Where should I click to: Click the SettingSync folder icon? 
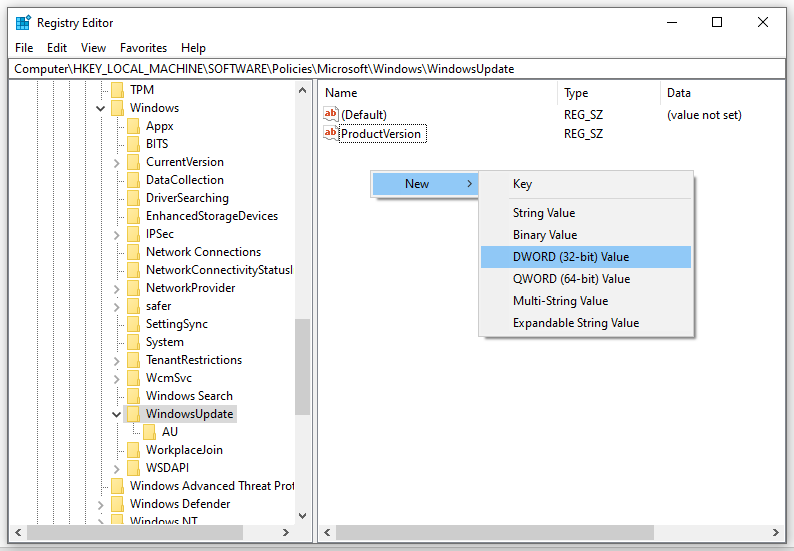[134, 324]
